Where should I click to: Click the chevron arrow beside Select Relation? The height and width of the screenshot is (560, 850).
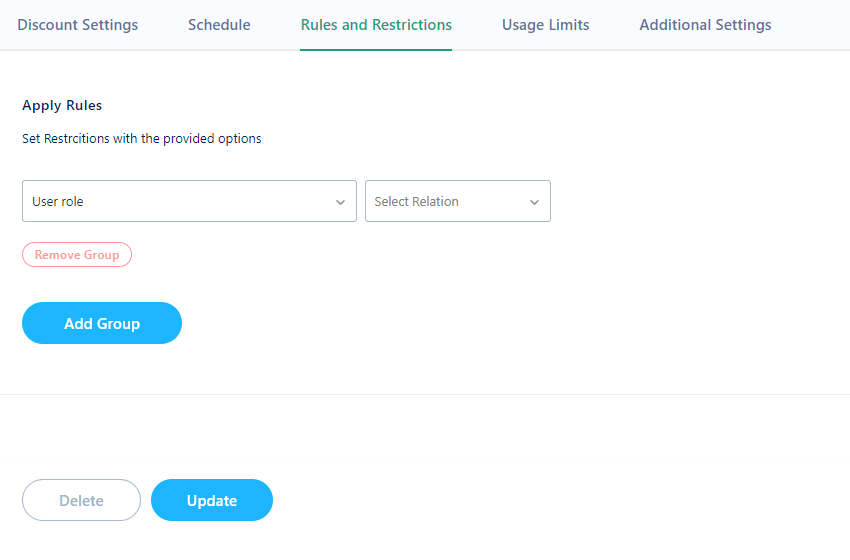tap(535, 202)
